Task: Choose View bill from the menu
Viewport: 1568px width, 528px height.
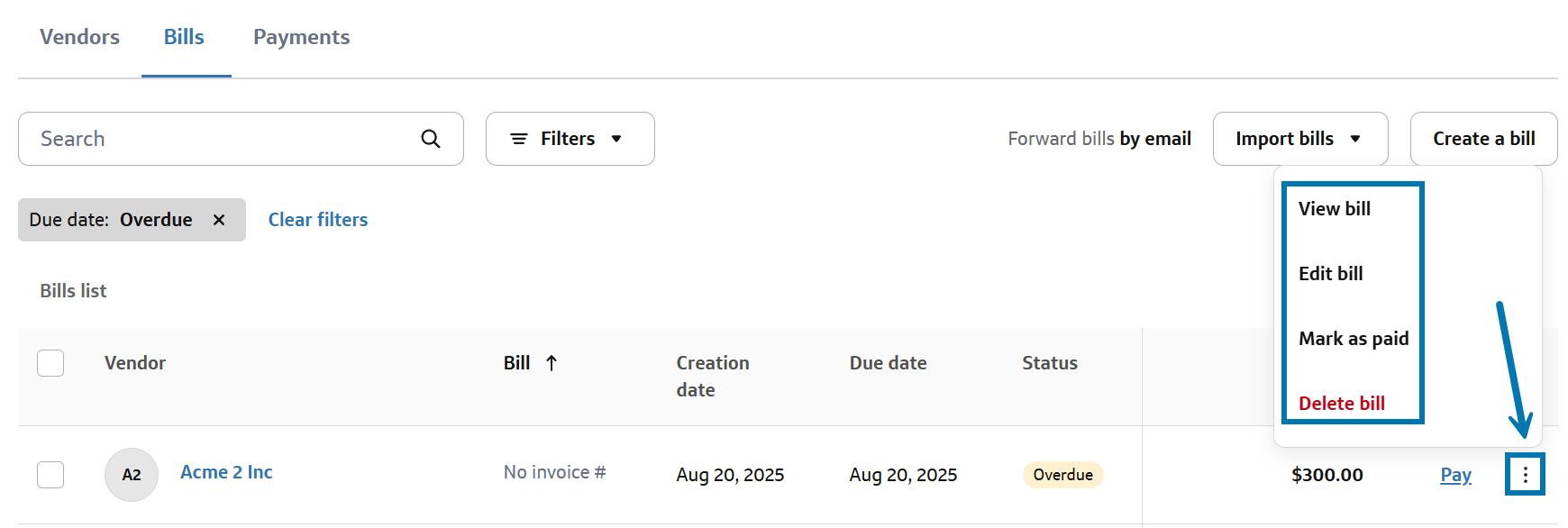Action: coord(1334,209)
